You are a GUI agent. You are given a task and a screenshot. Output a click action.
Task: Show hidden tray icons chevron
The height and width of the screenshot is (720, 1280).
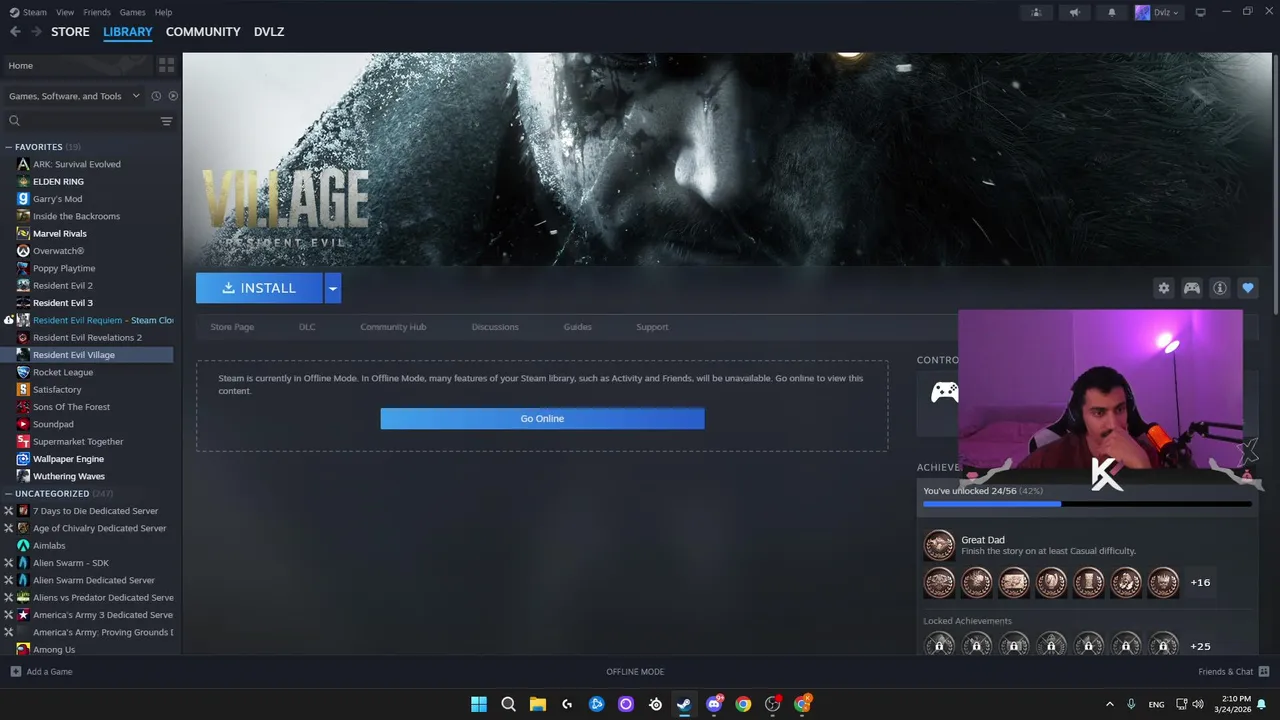[x=1109, y=704]
